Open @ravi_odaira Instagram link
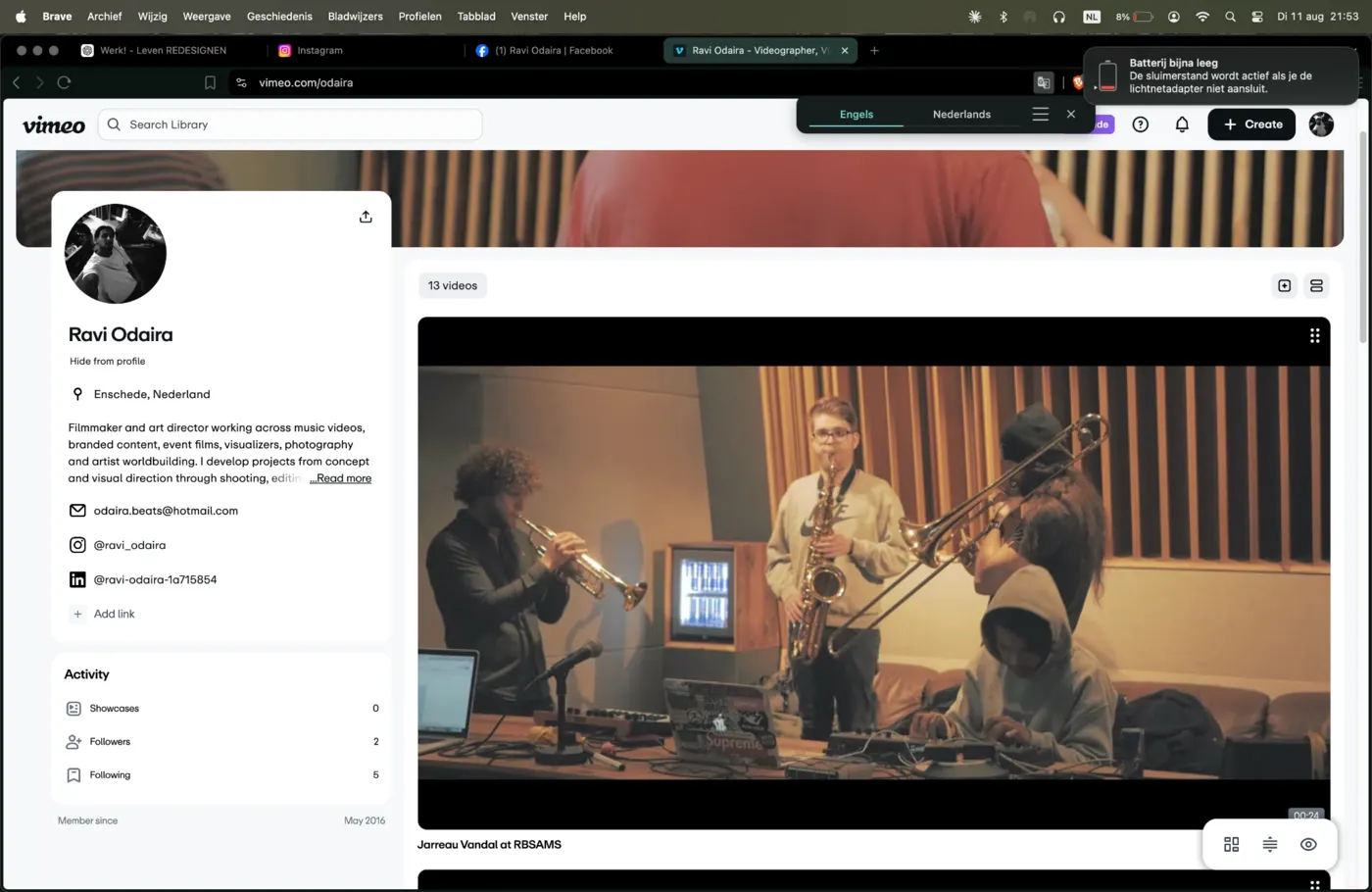 tap(129, 545)
